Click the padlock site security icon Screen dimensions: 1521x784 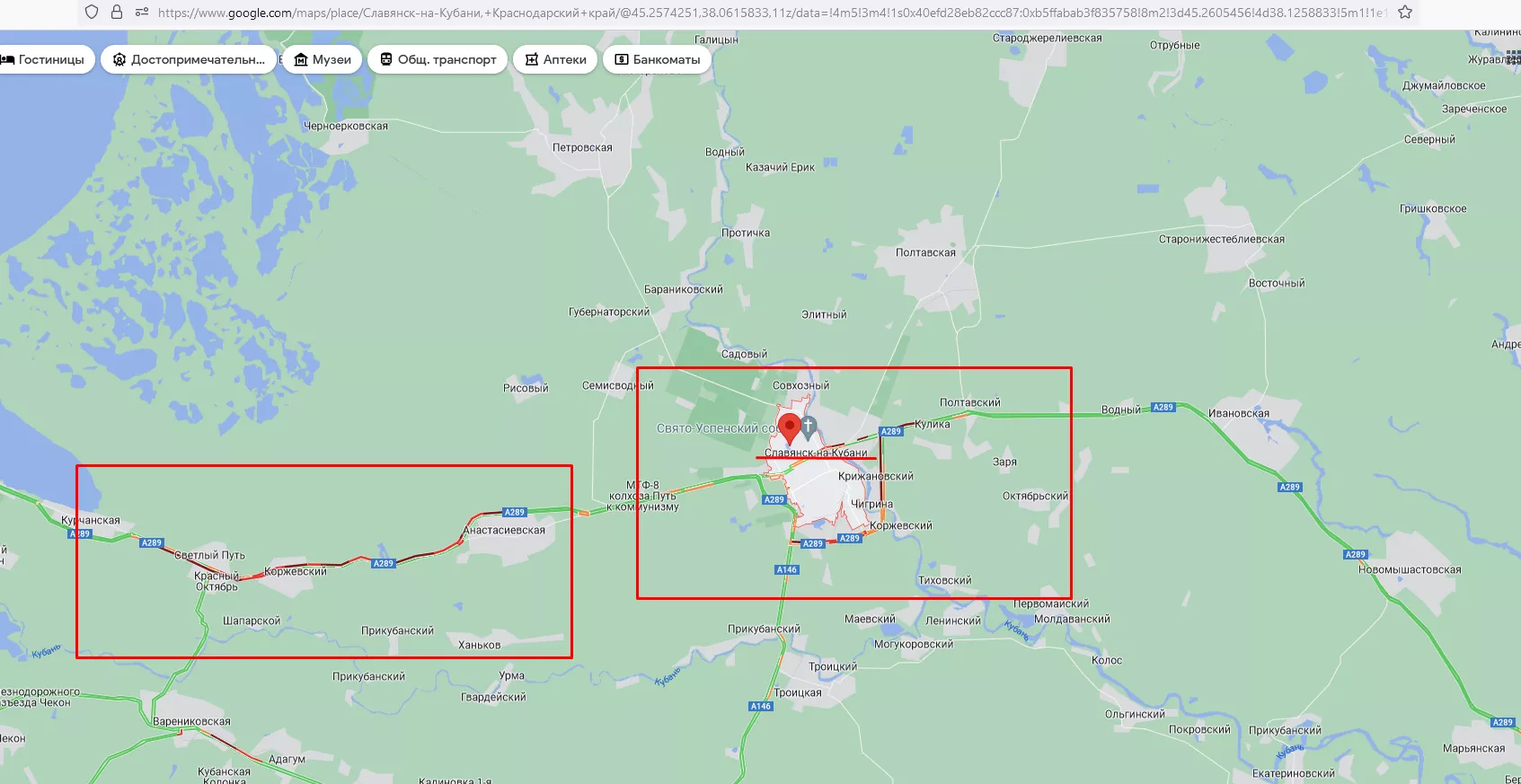[x=117, y=13]
